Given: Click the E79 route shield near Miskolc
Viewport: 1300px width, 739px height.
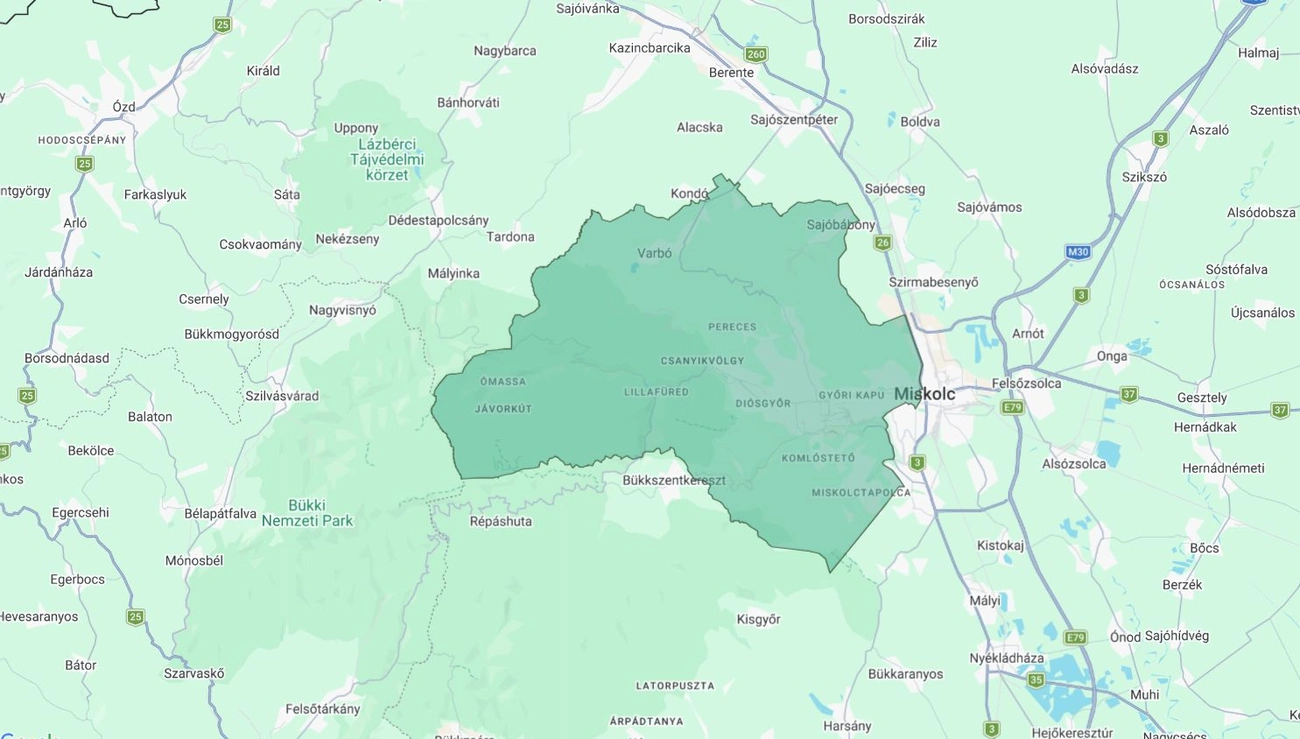Looking at the screenshot, I should 1012,407.
